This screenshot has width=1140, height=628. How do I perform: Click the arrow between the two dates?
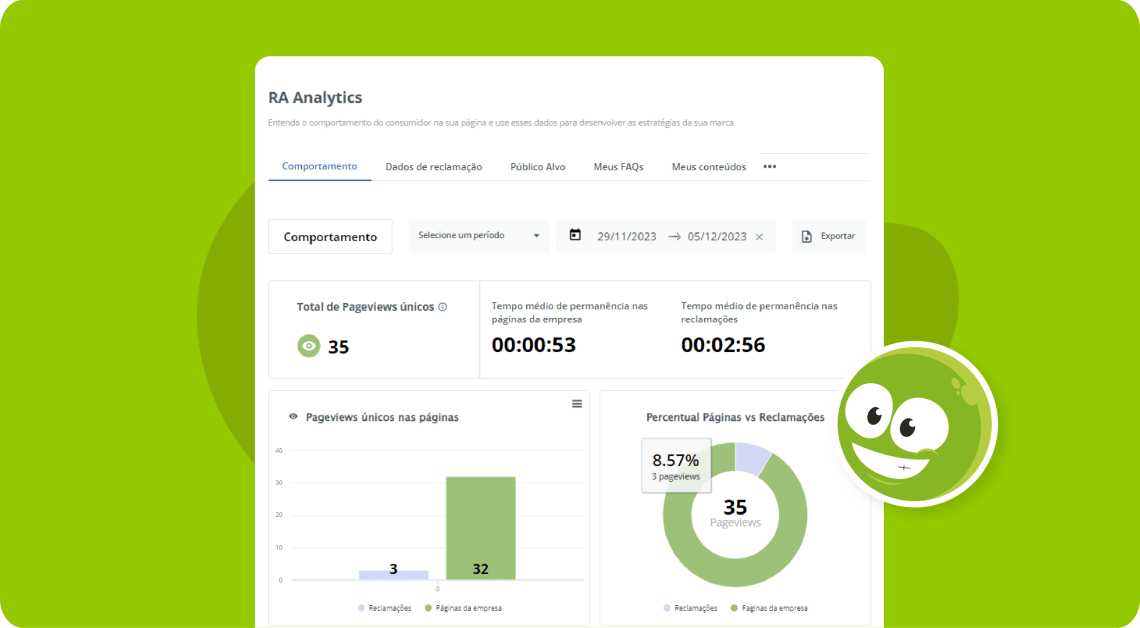(675, 236)
